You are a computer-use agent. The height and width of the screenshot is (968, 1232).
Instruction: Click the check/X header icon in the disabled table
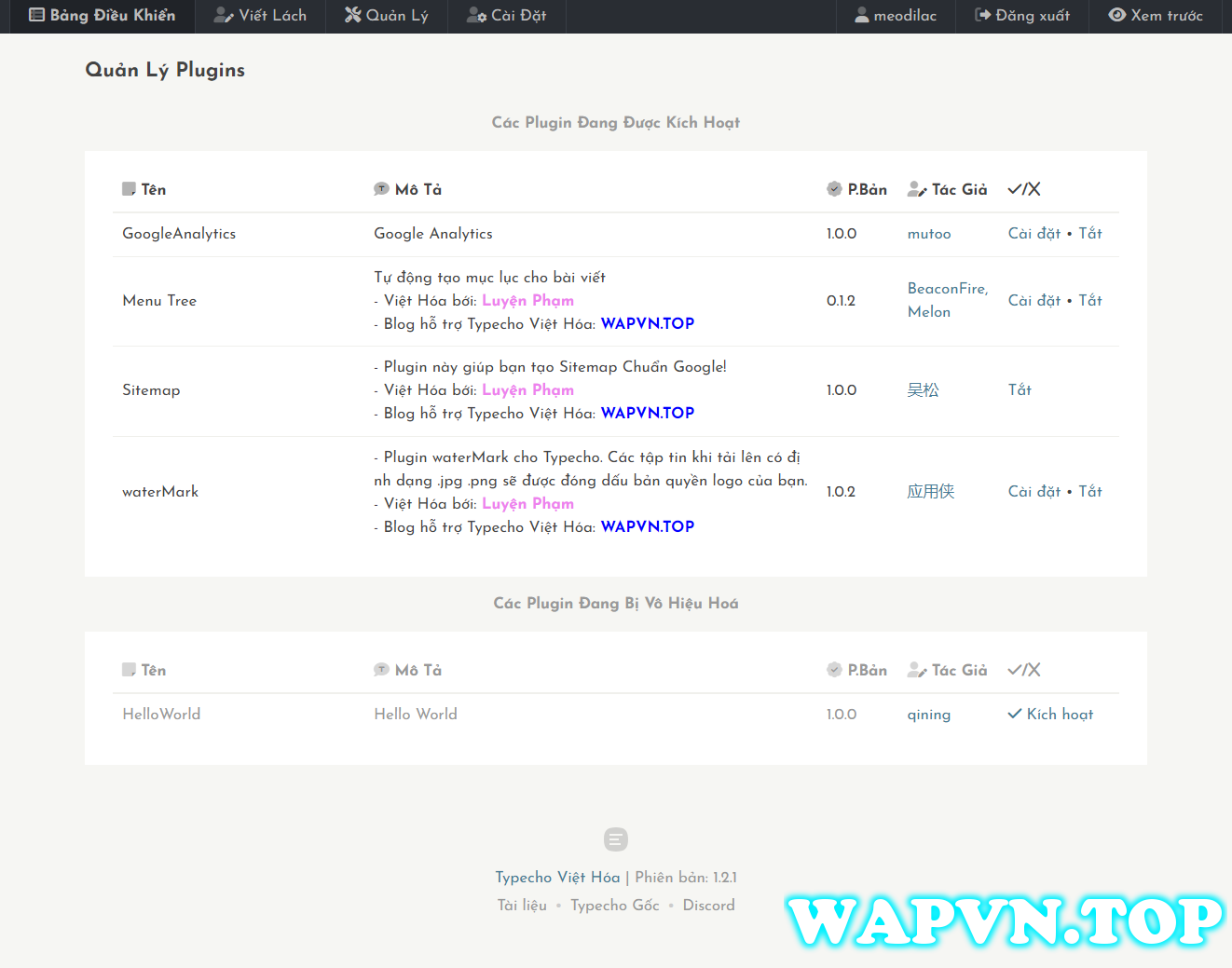click(x=1024, y=670)
